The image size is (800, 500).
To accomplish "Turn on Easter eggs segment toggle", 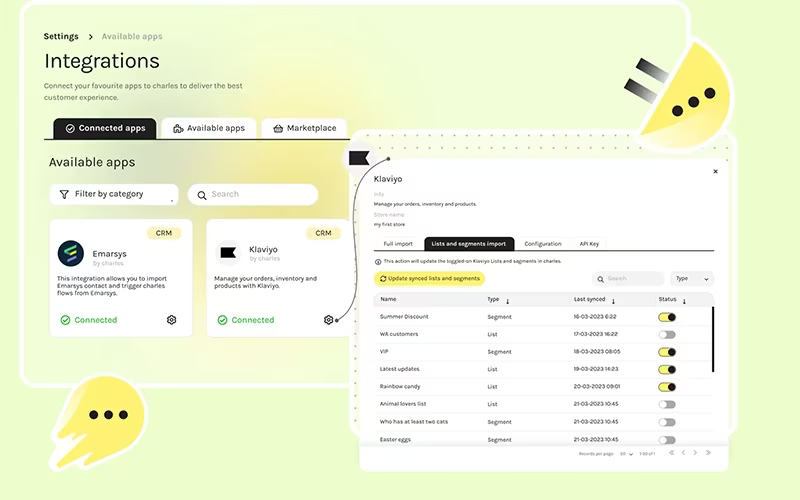I will [x=667, y=440].
